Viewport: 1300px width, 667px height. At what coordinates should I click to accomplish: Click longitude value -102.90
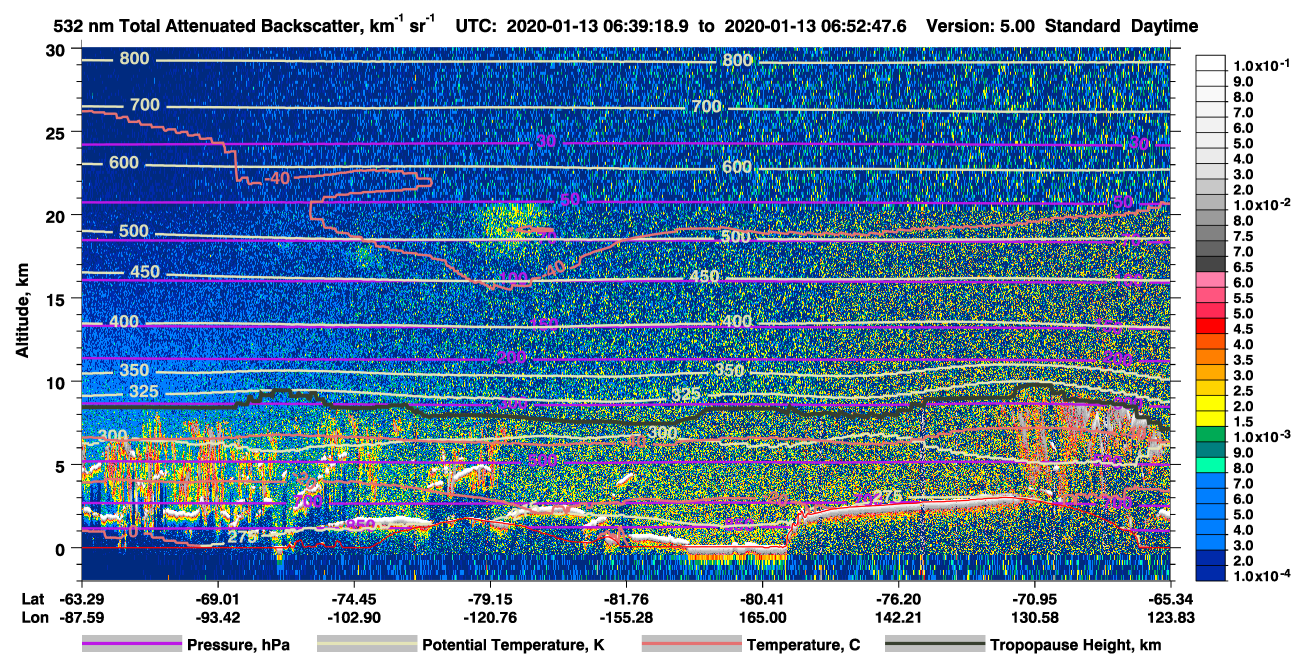coord(353,617)
